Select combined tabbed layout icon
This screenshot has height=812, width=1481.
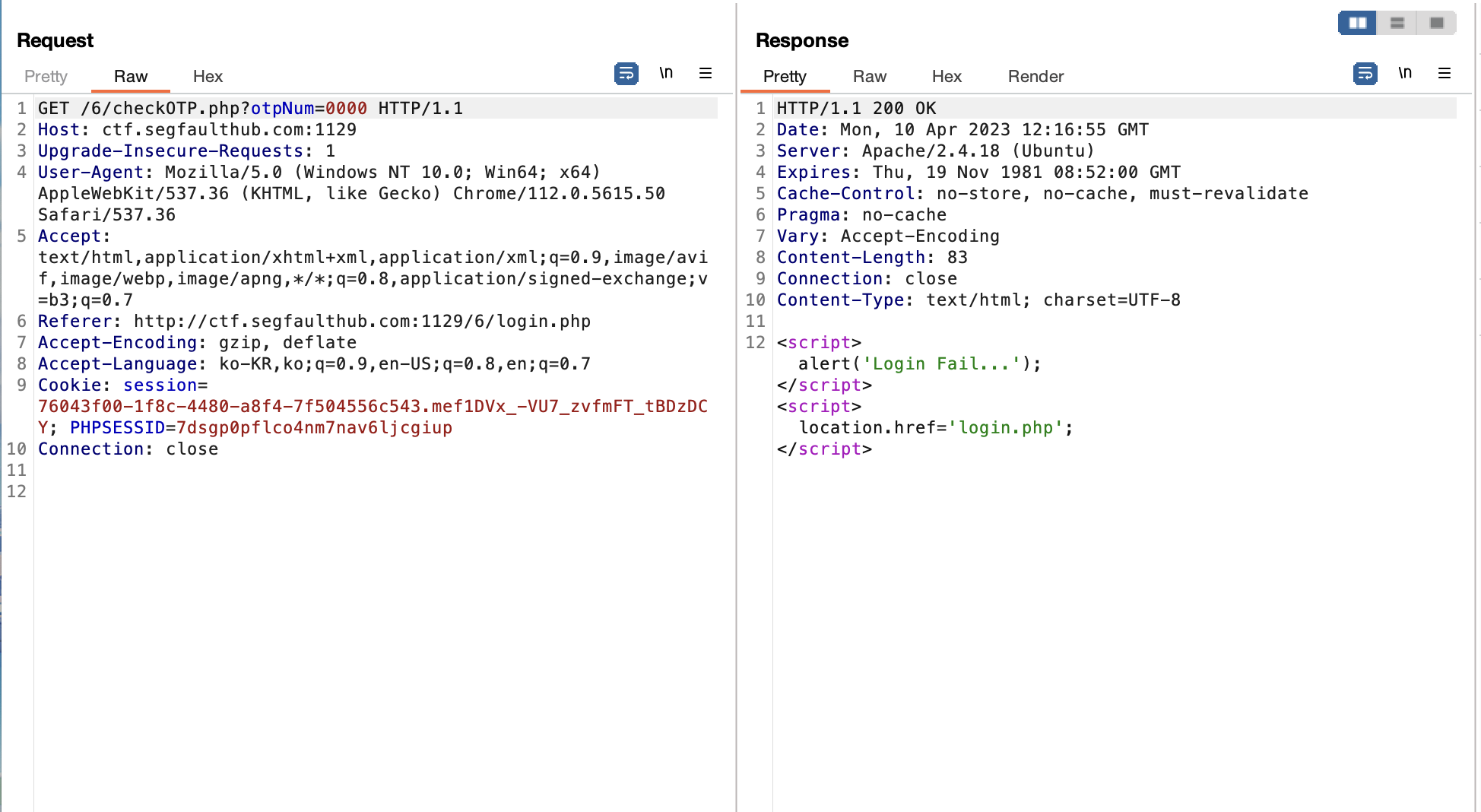[1436, 23]
